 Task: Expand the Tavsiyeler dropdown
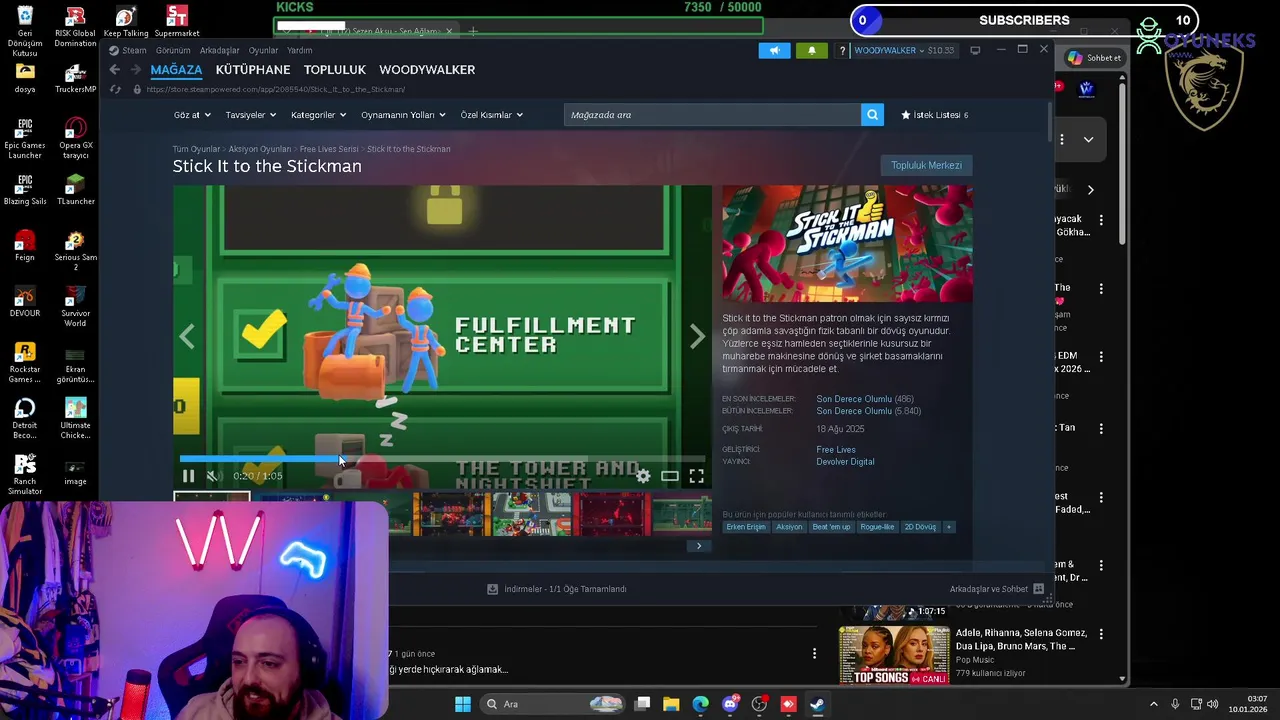(x=250, y=115)
